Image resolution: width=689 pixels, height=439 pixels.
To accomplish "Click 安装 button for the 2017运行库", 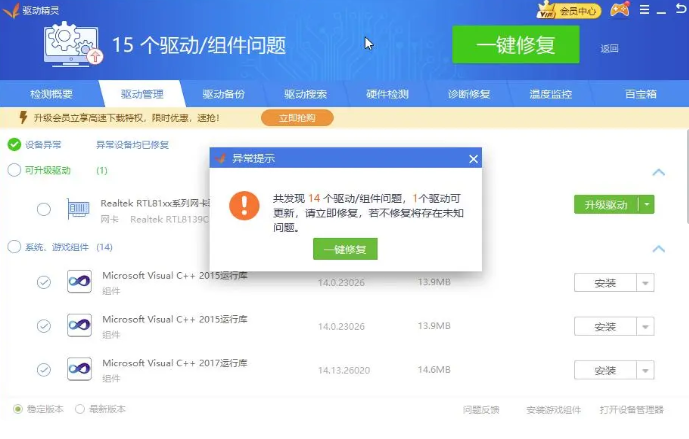I will coord(605,370).
